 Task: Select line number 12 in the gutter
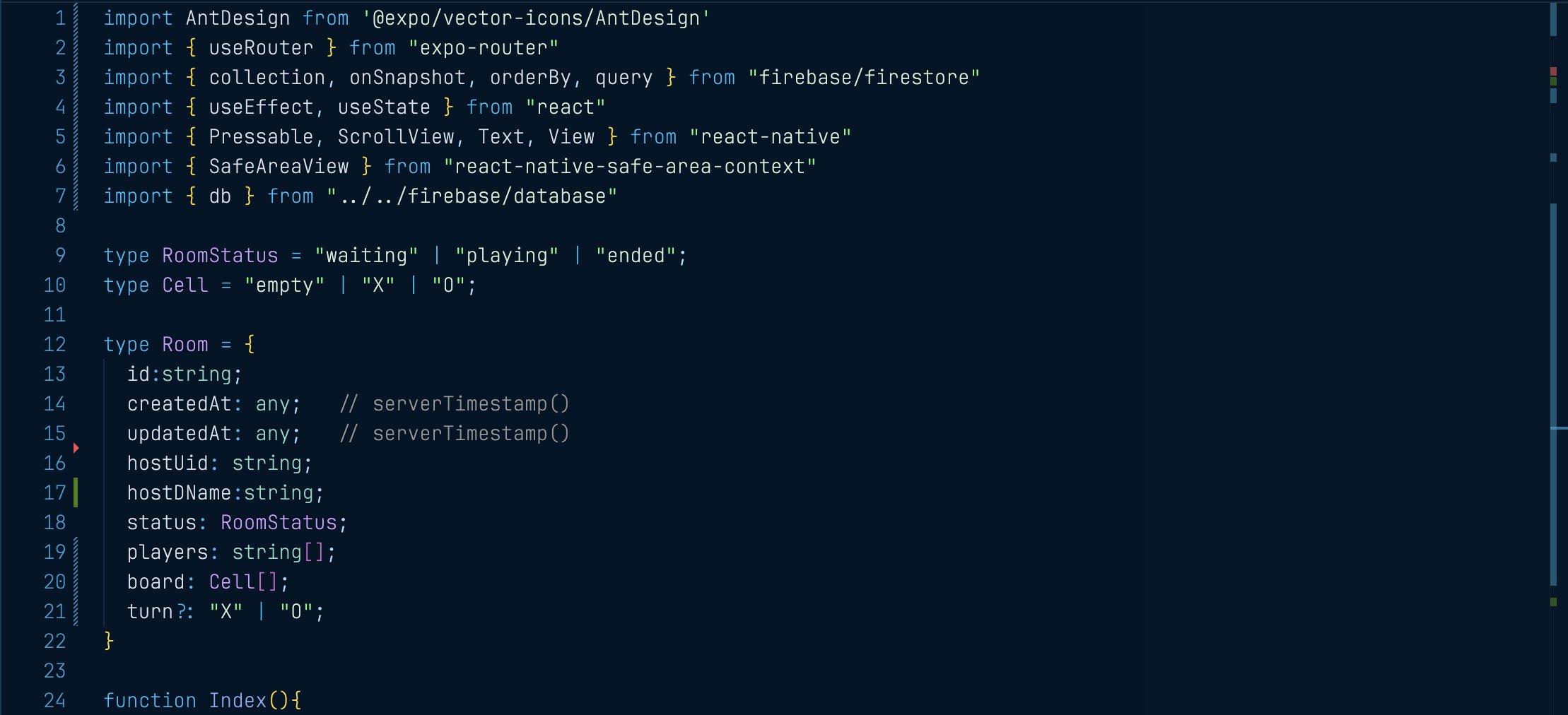click(x=54, y=344)
